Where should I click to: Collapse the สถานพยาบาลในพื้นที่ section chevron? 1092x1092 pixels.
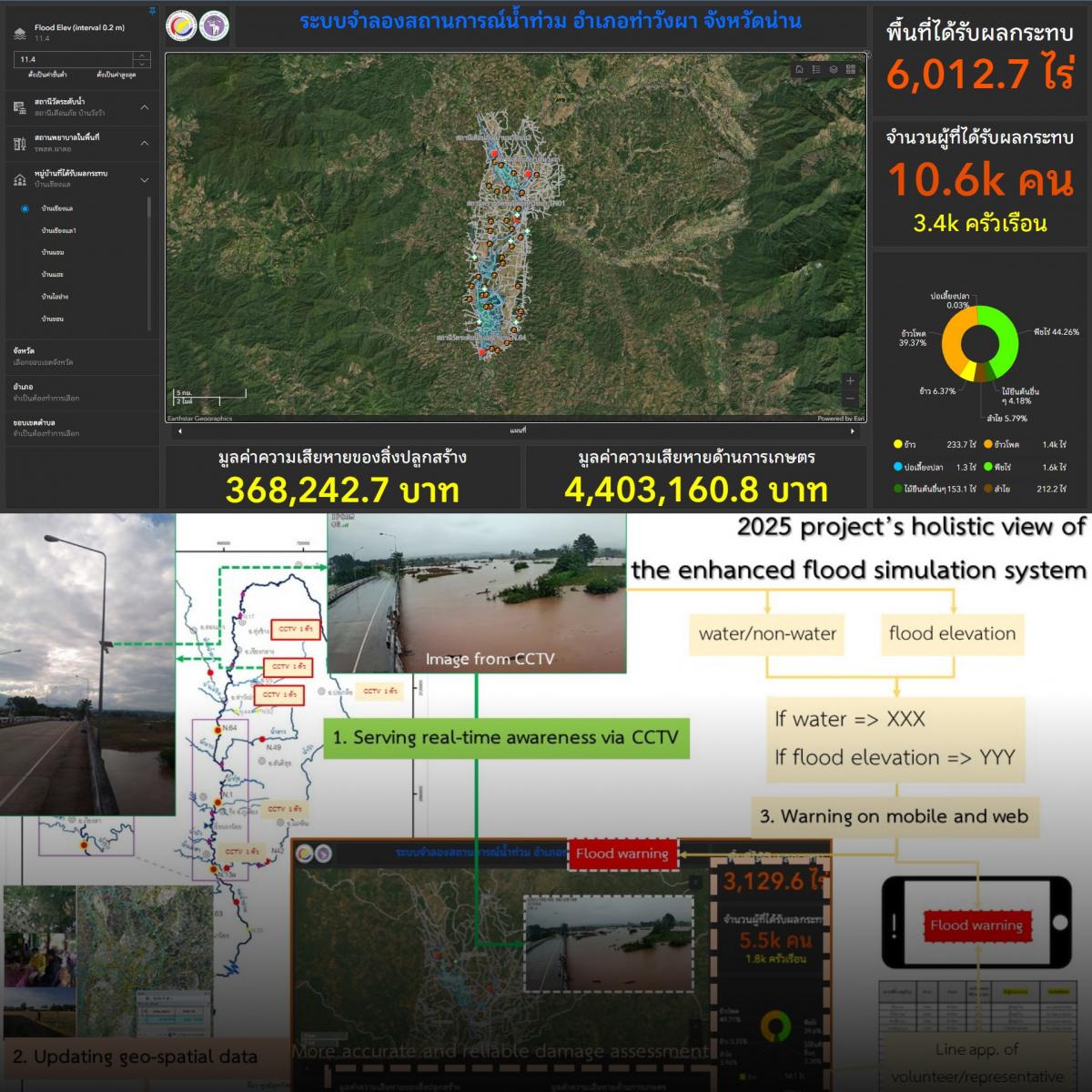point(145,143)
